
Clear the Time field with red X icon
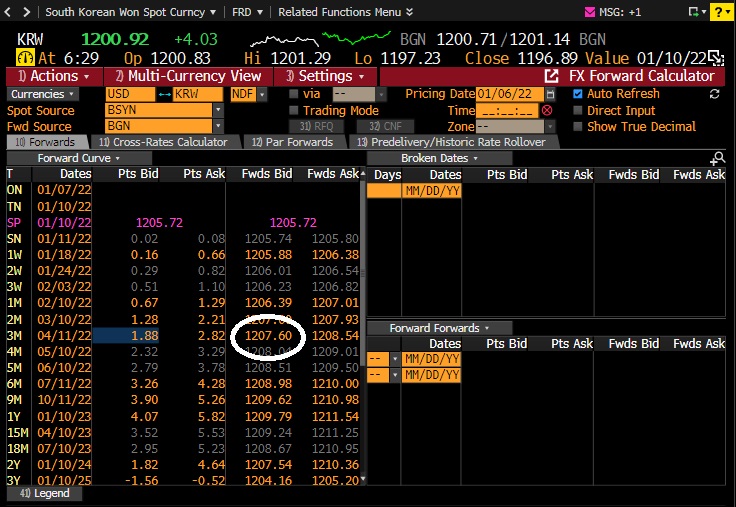click(x=547, y=111)
